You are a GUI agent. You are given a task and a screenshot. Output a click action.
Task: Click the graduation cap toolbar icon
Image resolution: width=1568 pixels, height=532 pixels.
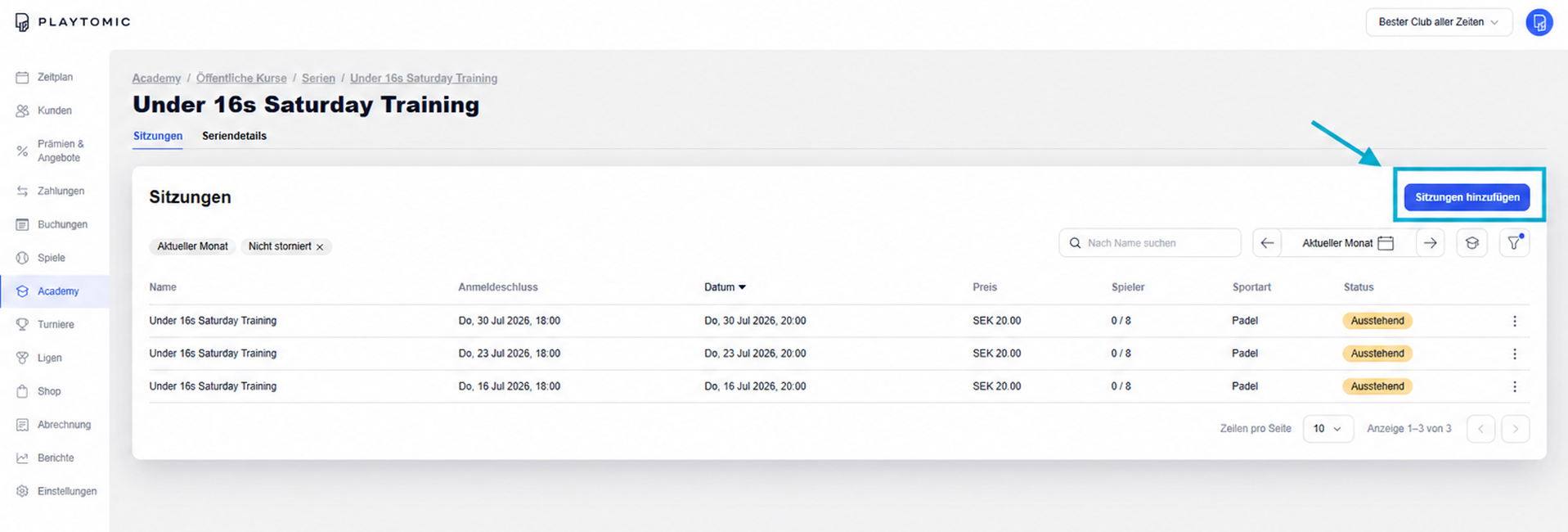pyautogui.click(x=1471, y=243)
